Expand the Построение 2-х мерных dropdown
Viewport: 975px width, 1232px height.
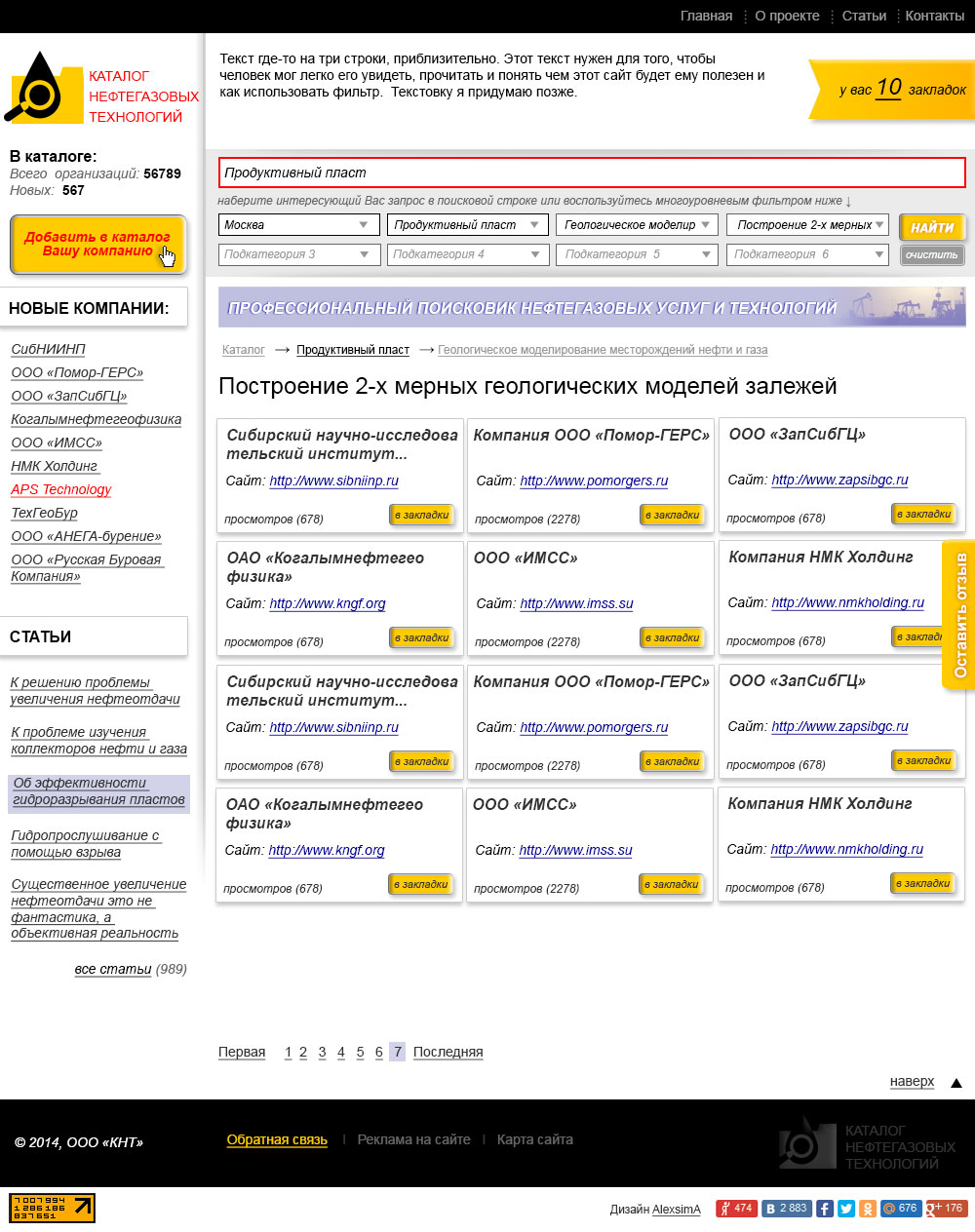coord(807,225)
